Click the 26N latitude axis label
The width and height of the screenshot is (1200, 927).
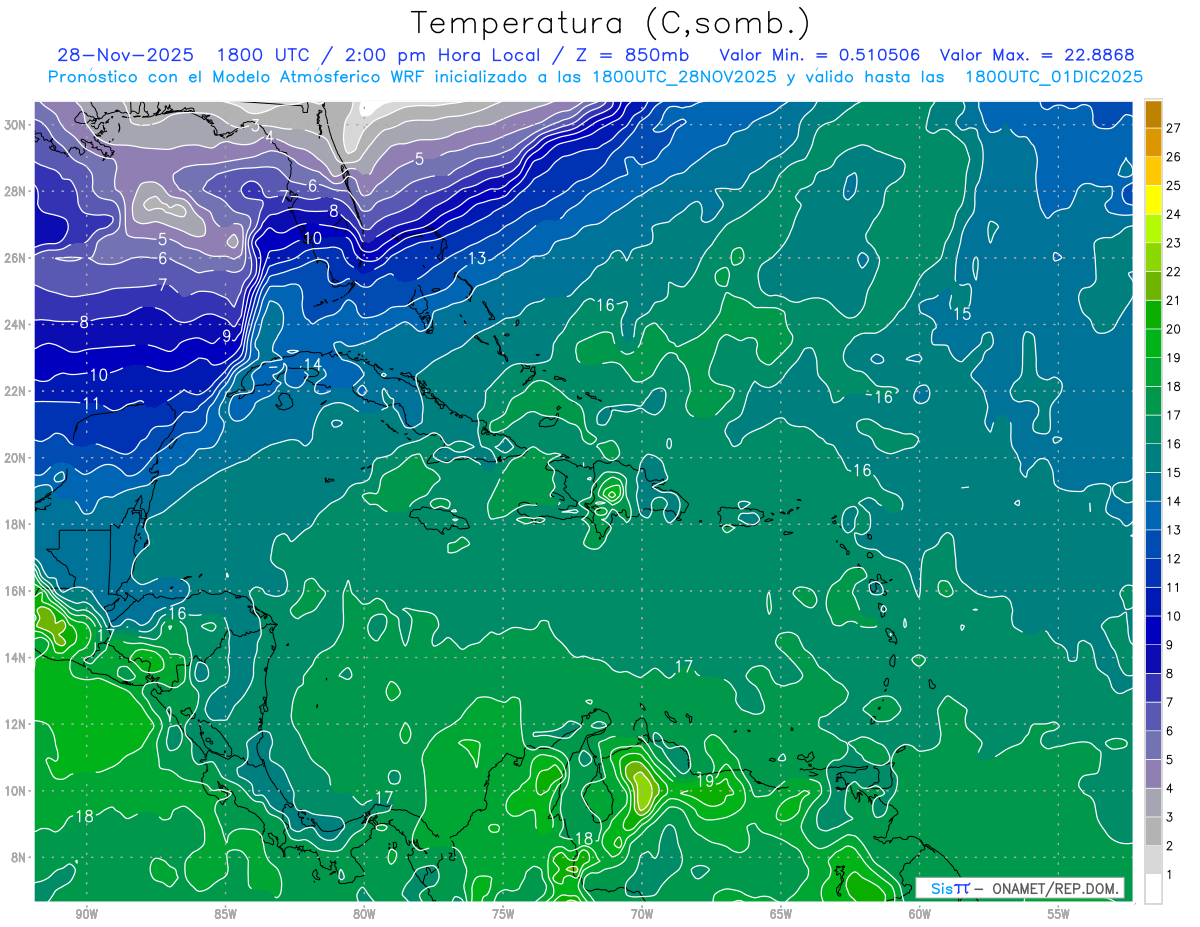tap(15, 257)
